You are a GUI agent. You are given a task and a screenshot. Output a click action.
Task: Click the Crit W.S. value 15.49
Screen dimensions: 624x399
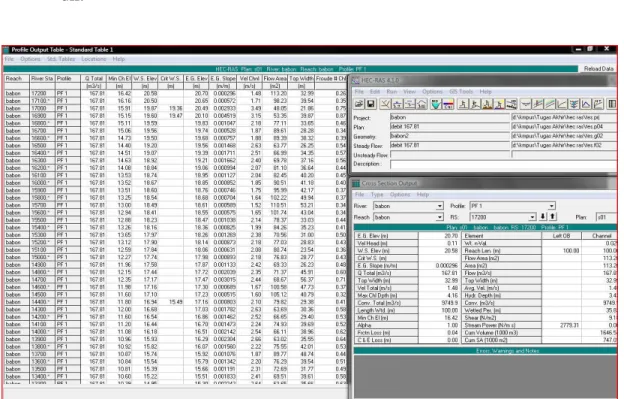pos(171,302)
